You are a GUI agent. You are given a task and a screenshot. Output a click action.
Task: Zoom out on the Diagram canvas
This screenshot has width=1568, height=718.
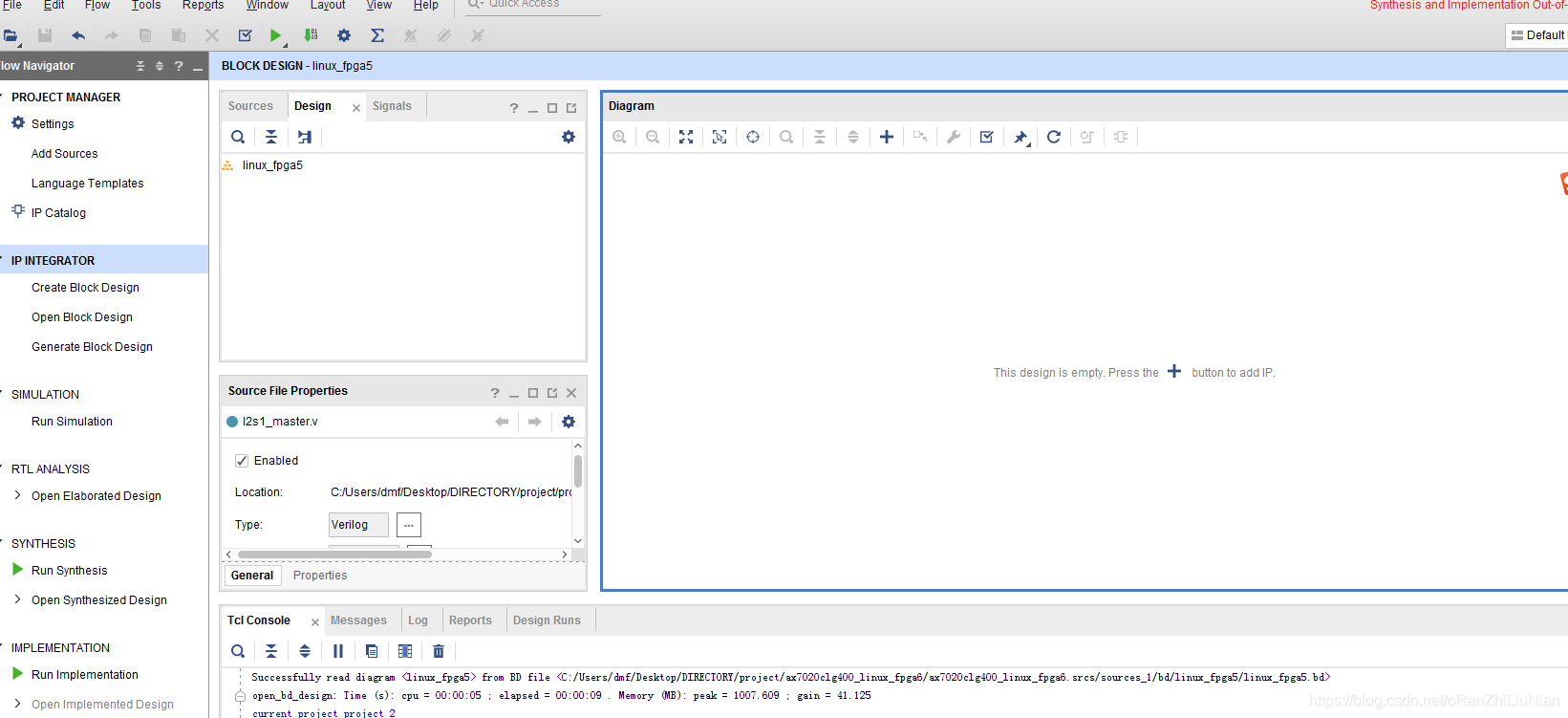coord(653,137)
